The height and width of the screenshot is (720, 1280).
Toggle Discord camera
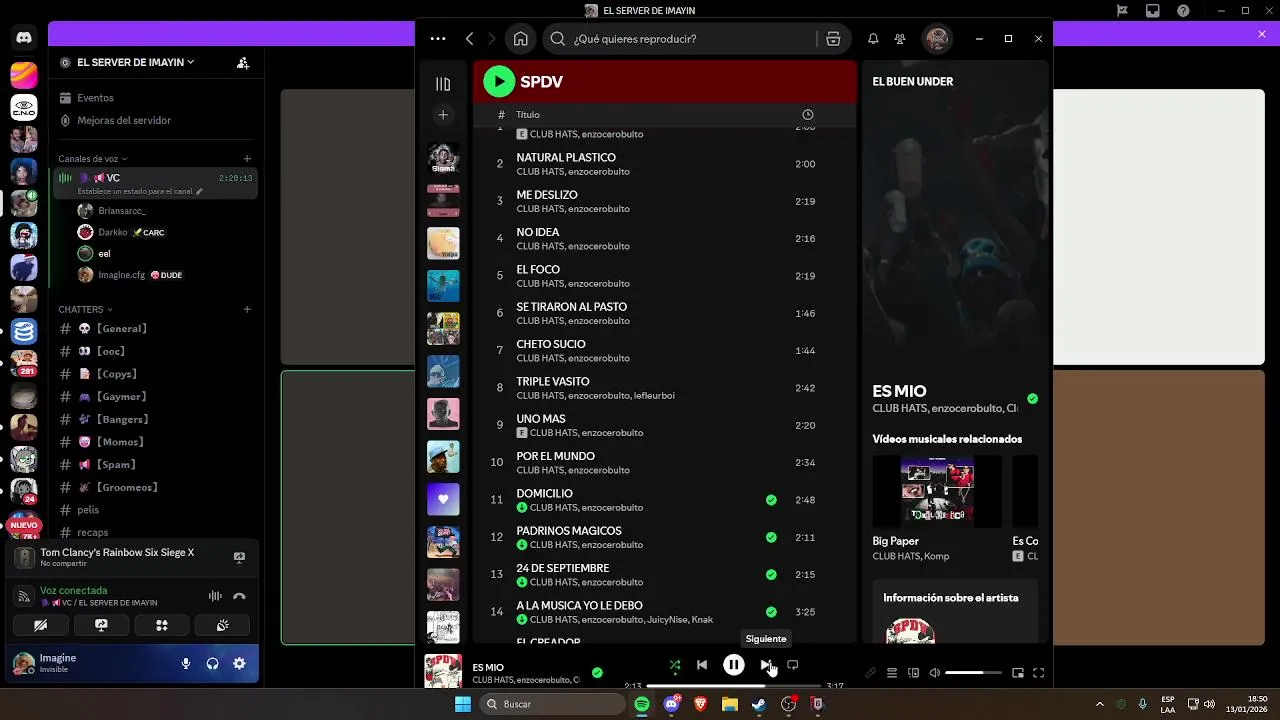40,625
